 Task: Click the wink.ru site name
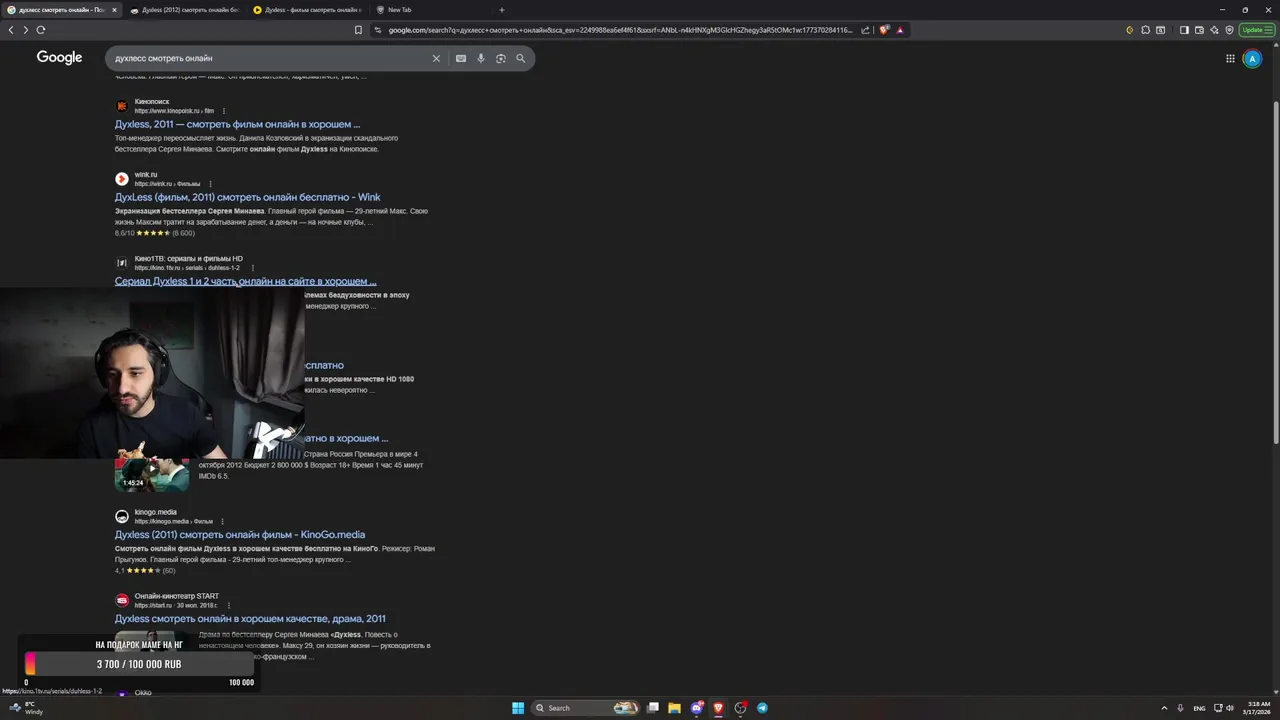point(146,174)
